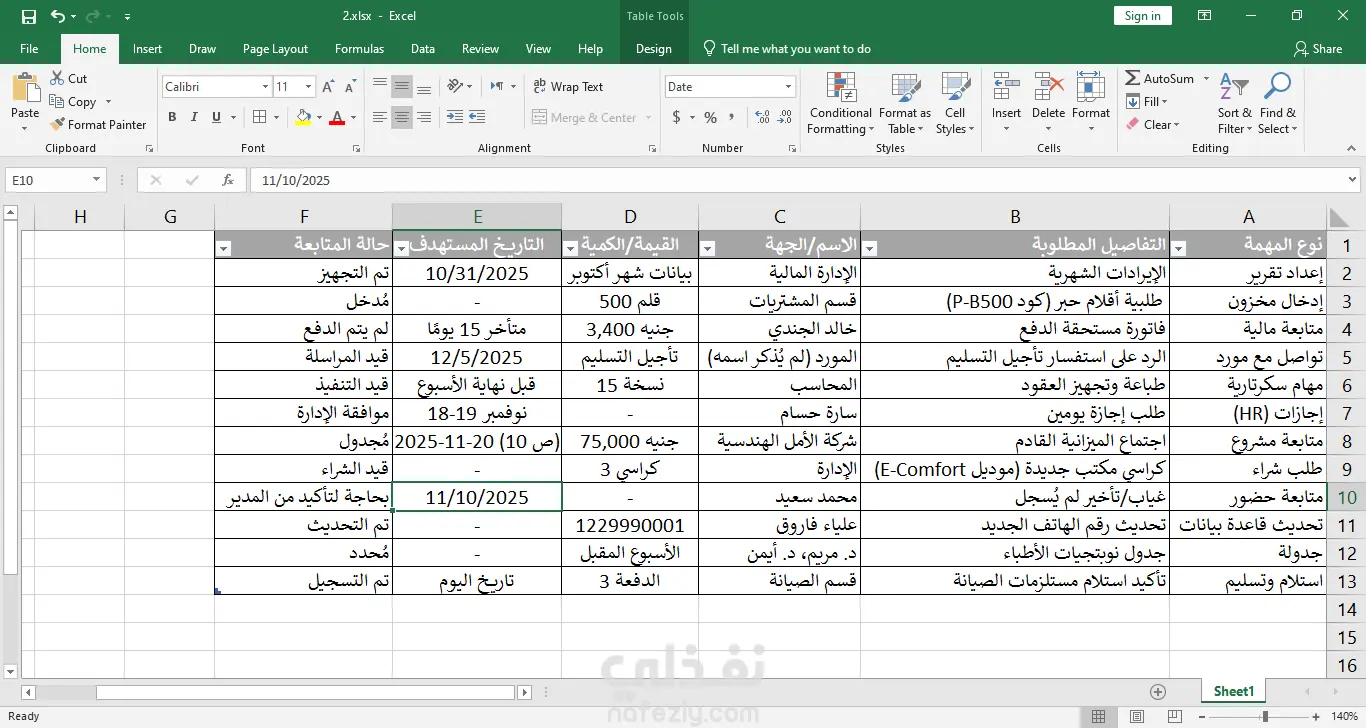Open the filter dropdown for نوع المهمة

pos(1179,248)
